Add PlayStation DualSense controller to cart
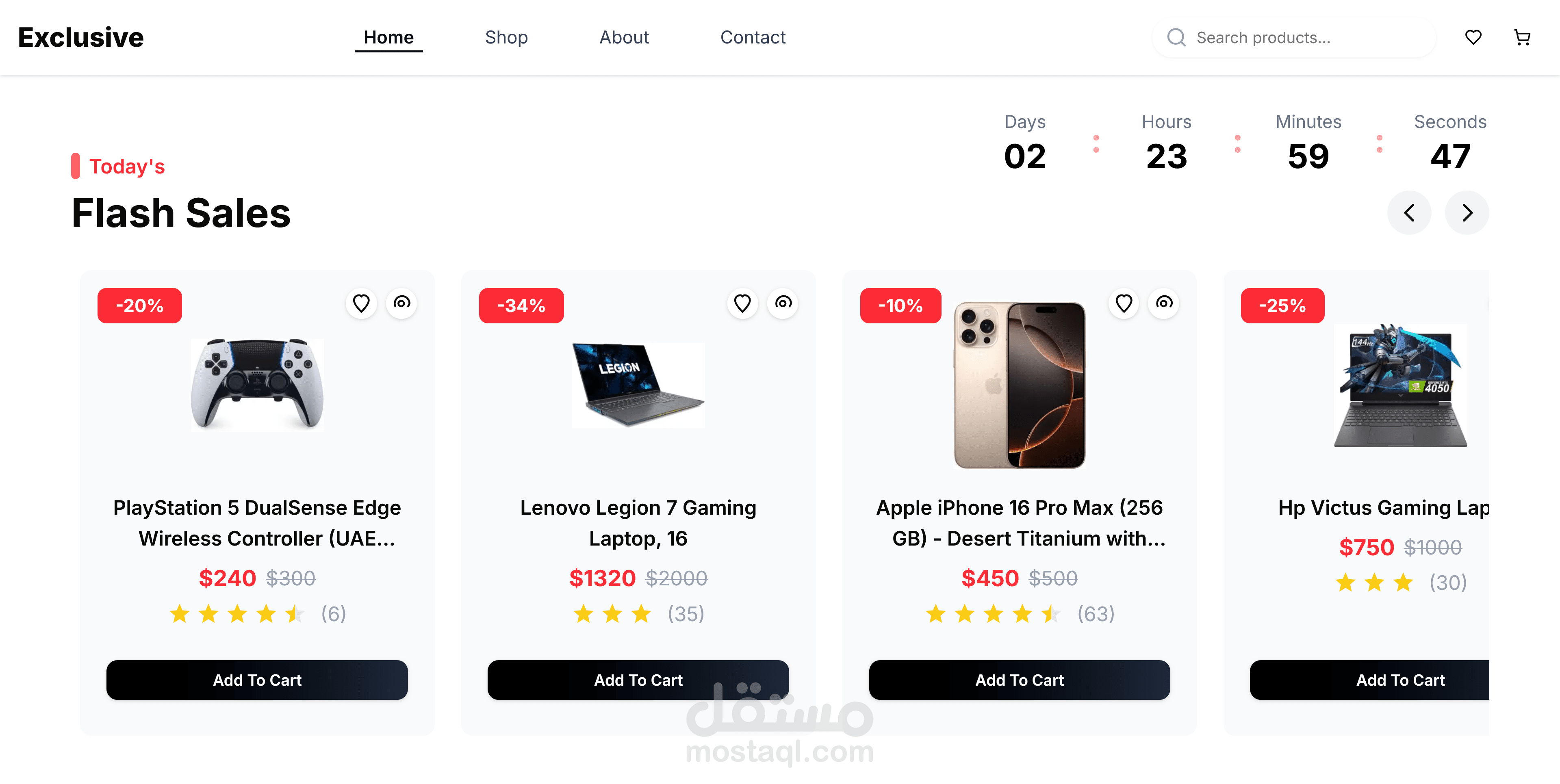Viewport: 1560px width, 784px height. pyautogui.click(x=257, y=680)
